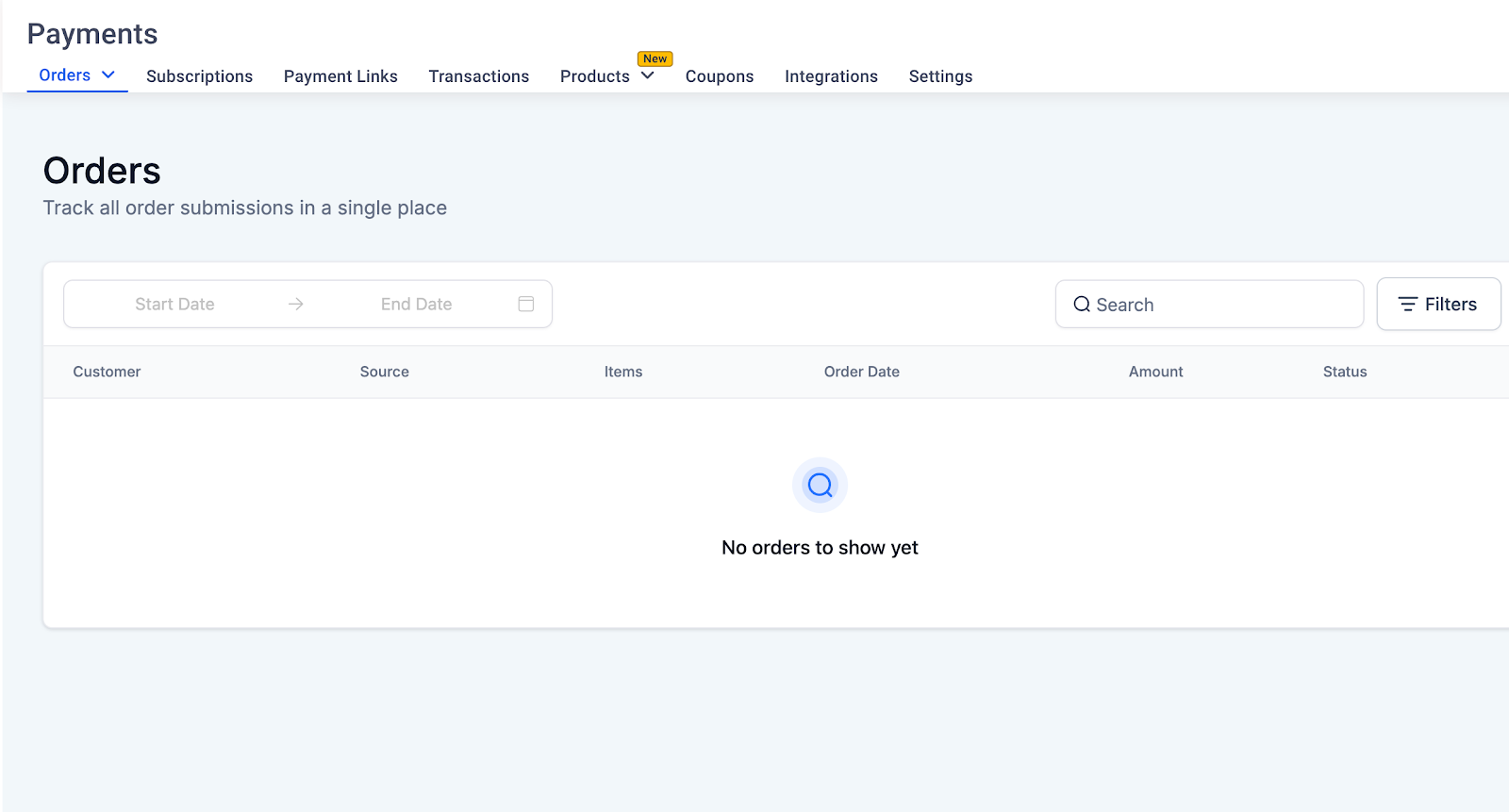The width and height of the screenshot is (1509, 812).
Task: Click the Amount column header
Action: [x=1155, y=372]
